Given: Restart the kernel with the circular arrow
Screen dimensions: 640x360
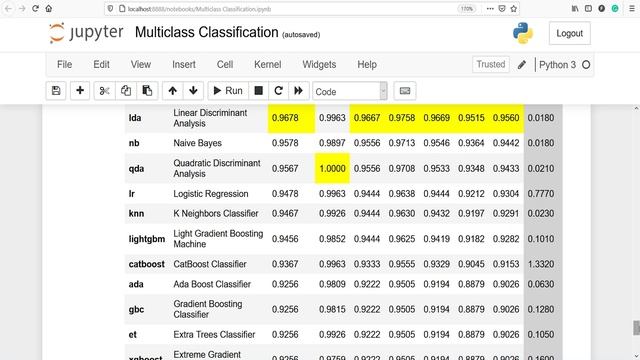Looking at the screenshot, I should [x=278, y=91].
